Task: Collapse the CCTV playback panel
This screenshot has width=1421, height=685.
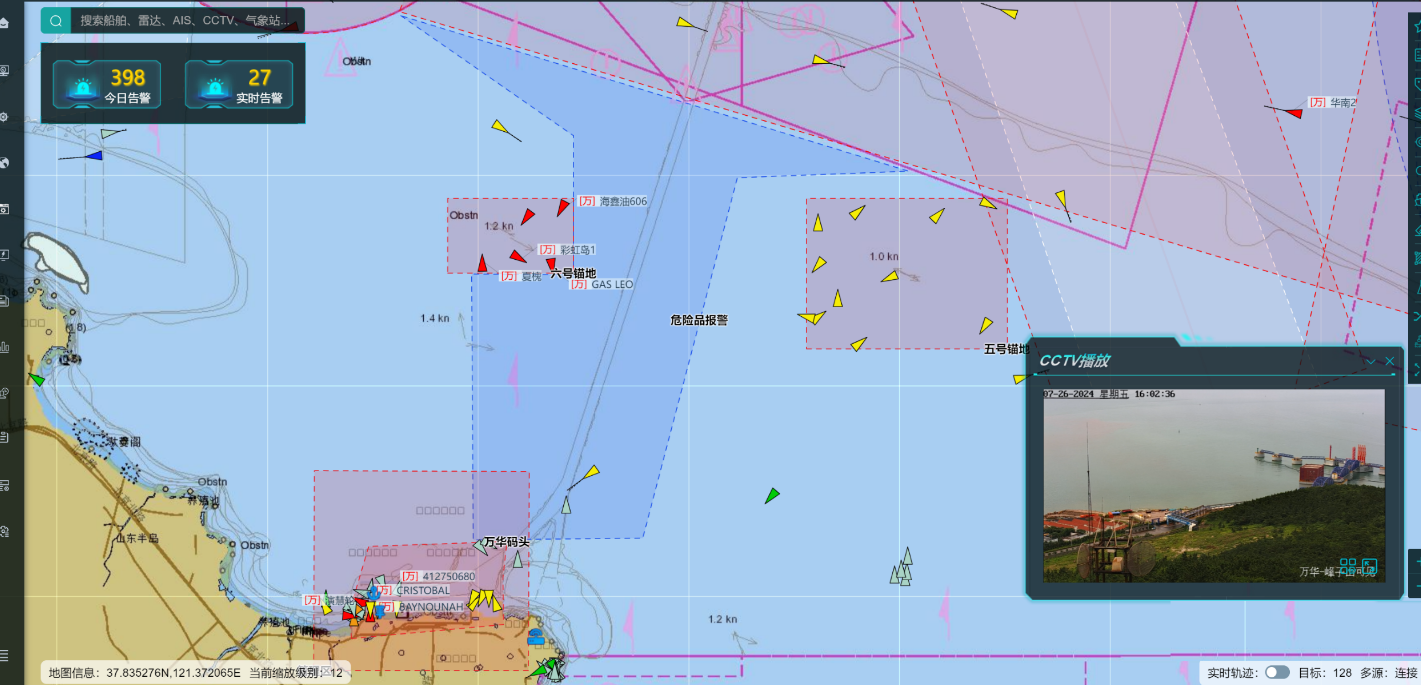Action: 1372,361
